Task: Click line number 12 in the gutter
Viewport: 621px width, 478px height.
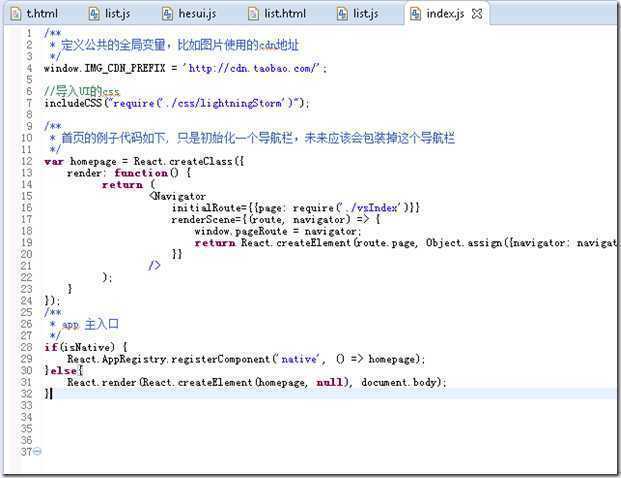Action: point(27,161)
